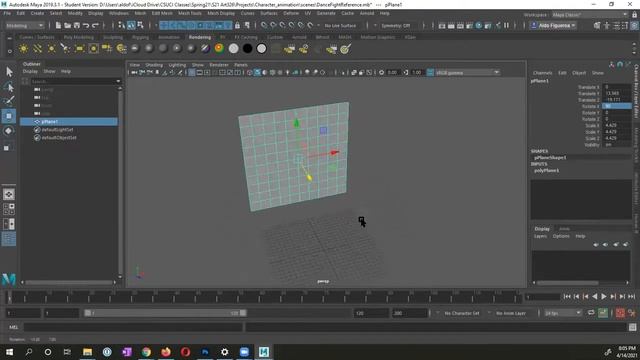The height and width of the screenshot is (360, 640).
Task: Open the Workspace Maya Classic dropdown
Action: tap(589, 15)
